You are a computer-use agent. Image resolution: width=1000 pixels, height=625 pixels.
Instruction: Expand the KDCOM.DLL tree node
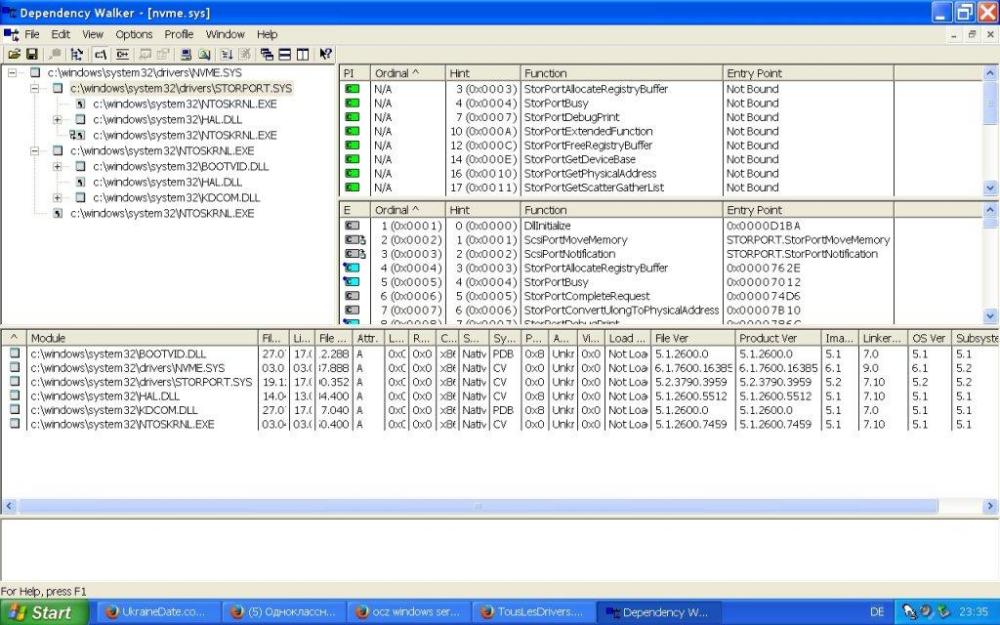pos(58,198)
